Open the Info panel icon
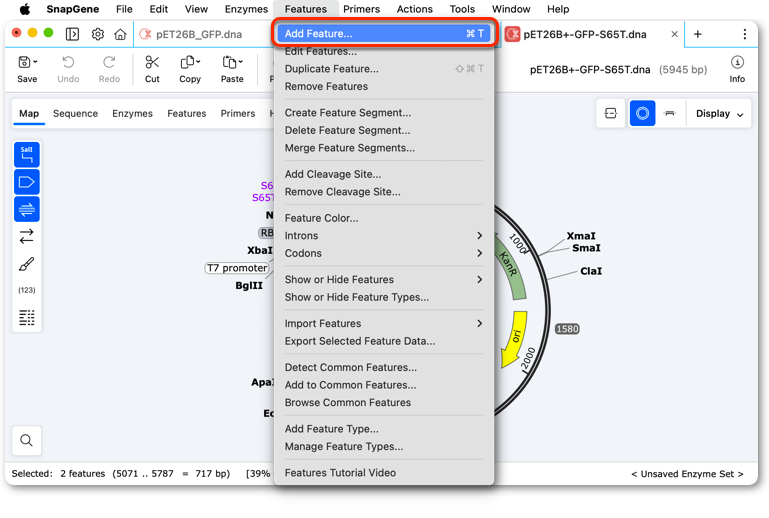Image resolution: width=769 pixels, height=518 pixels. pyautogui.click(x=737, y=62)
